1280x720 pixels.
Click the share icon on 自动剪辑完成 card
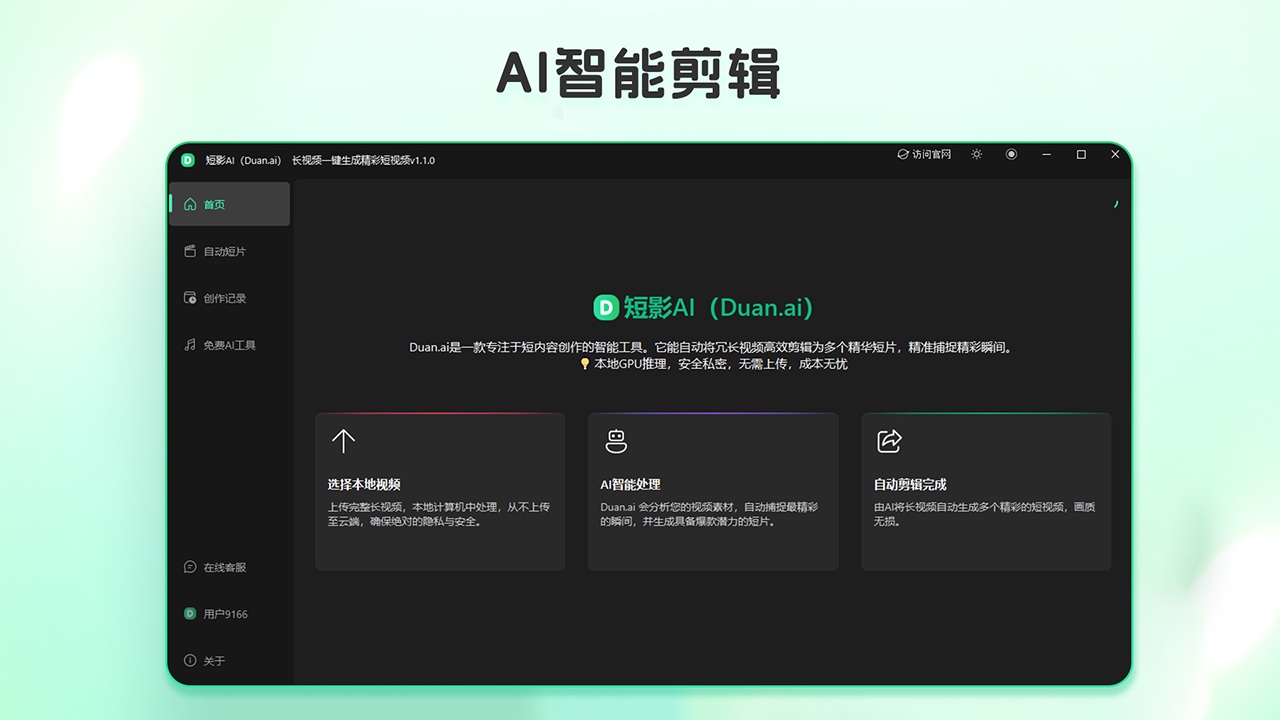click(889, 440)
